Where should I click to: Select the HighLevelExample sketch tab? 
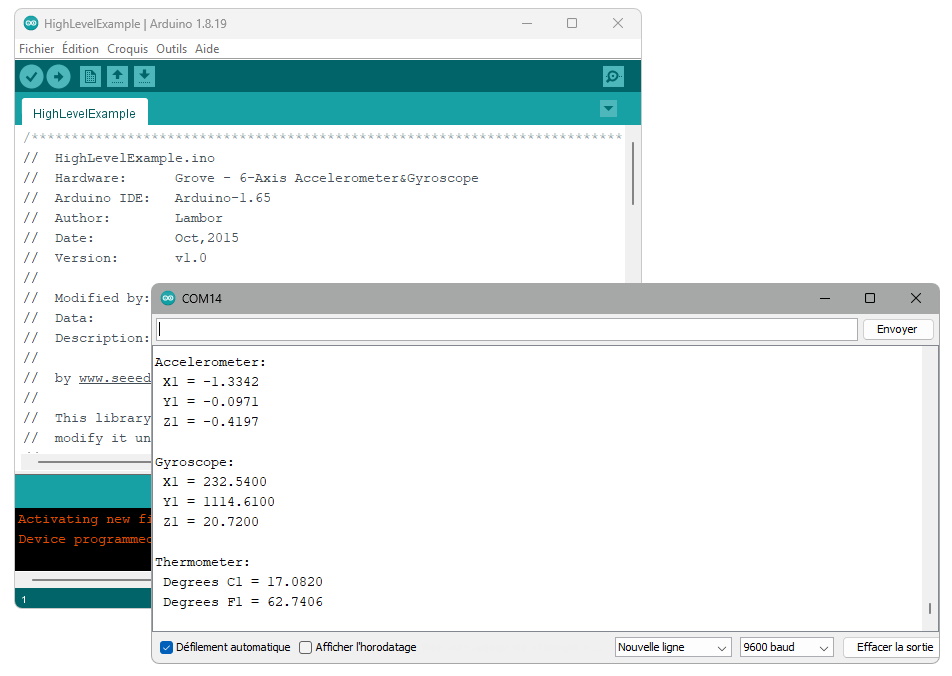[84, 113]
